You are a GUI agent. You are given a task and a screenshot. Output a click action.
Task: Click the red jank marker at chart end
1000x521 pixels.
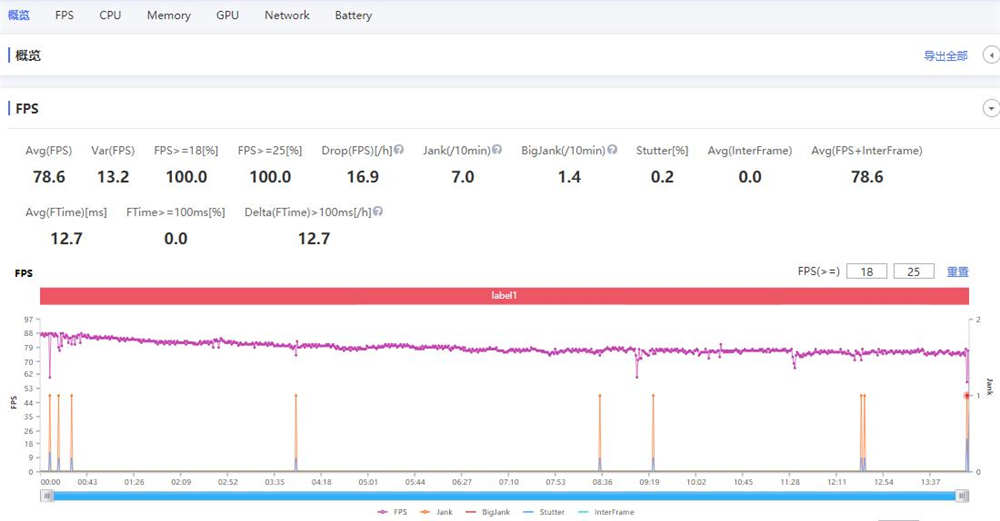pos(967,396)
